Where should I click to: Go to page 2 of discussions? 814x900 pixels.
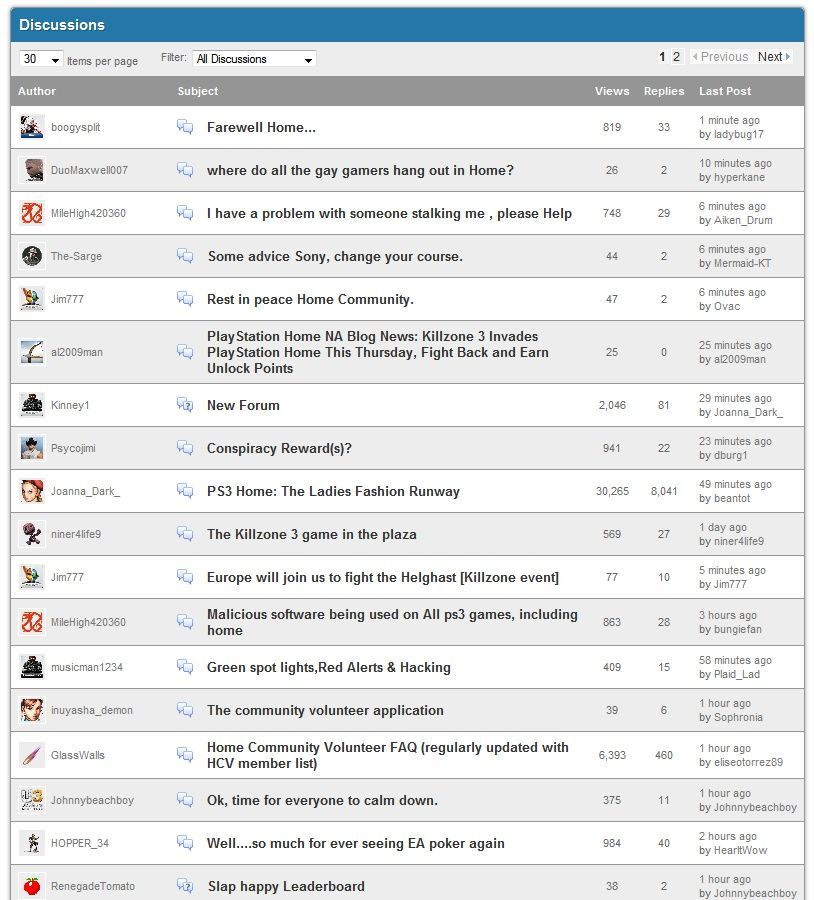click(676, 57)
